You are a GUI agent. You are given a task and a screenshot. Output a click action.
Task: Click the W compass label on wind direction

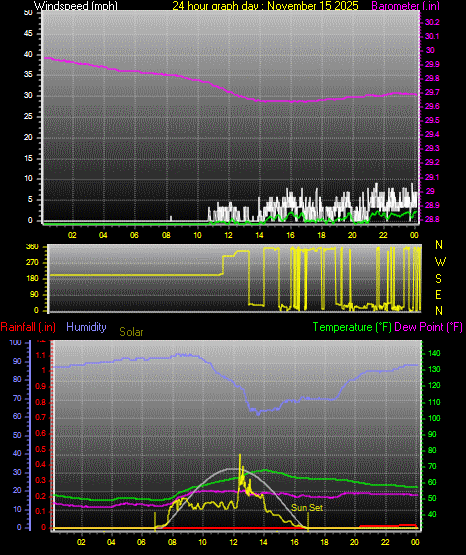440,262
